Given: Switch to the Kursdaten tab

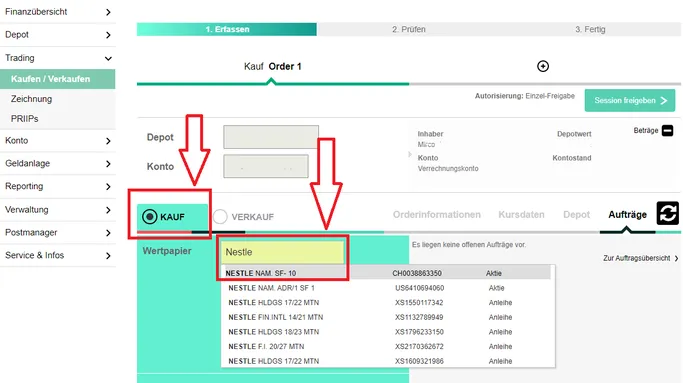Looking at the screenshot, I should (x=521, y=214).
